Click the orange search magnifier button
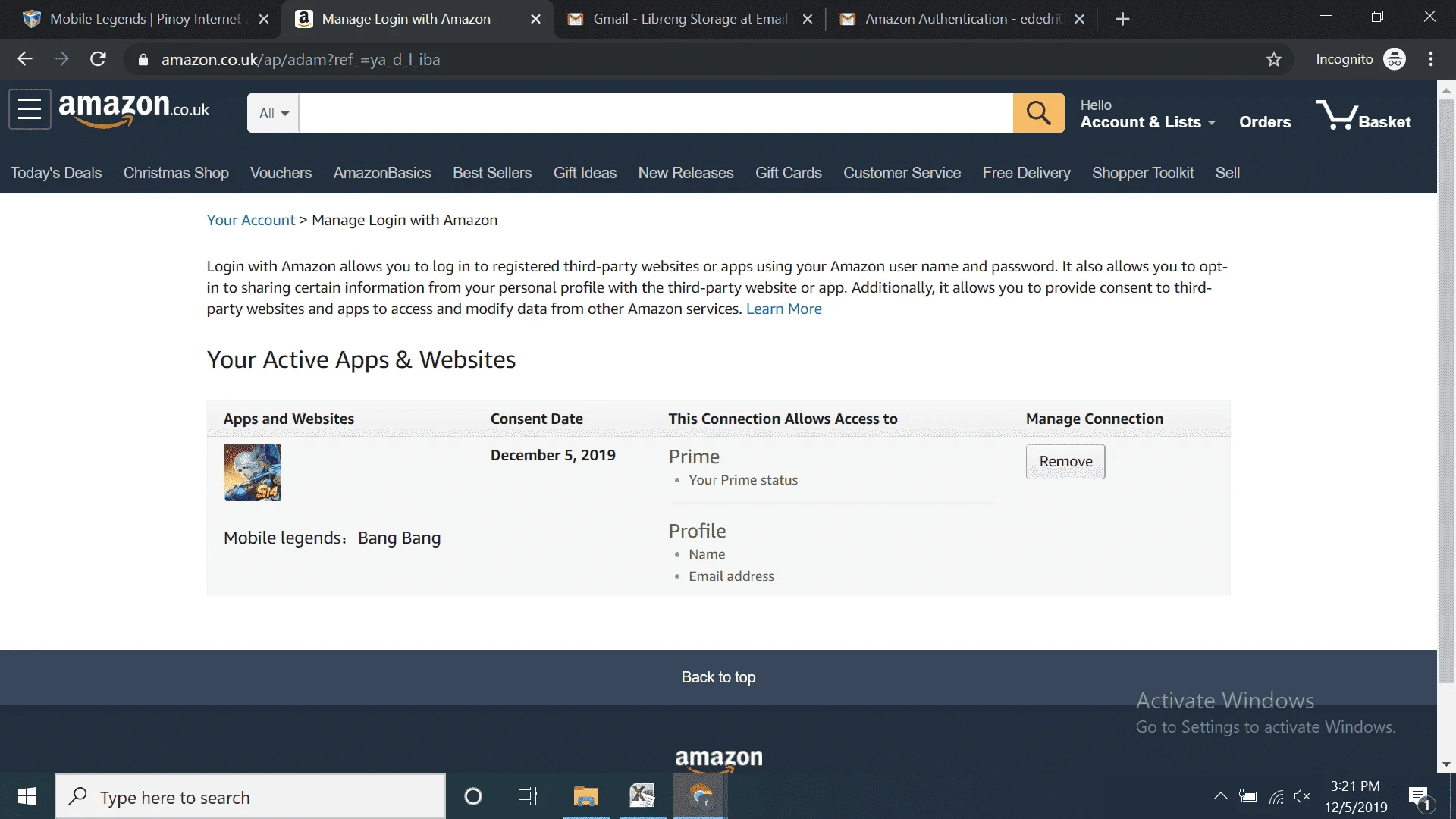This screenshot has height=819, width=1456. click(x=1038, y=113)
